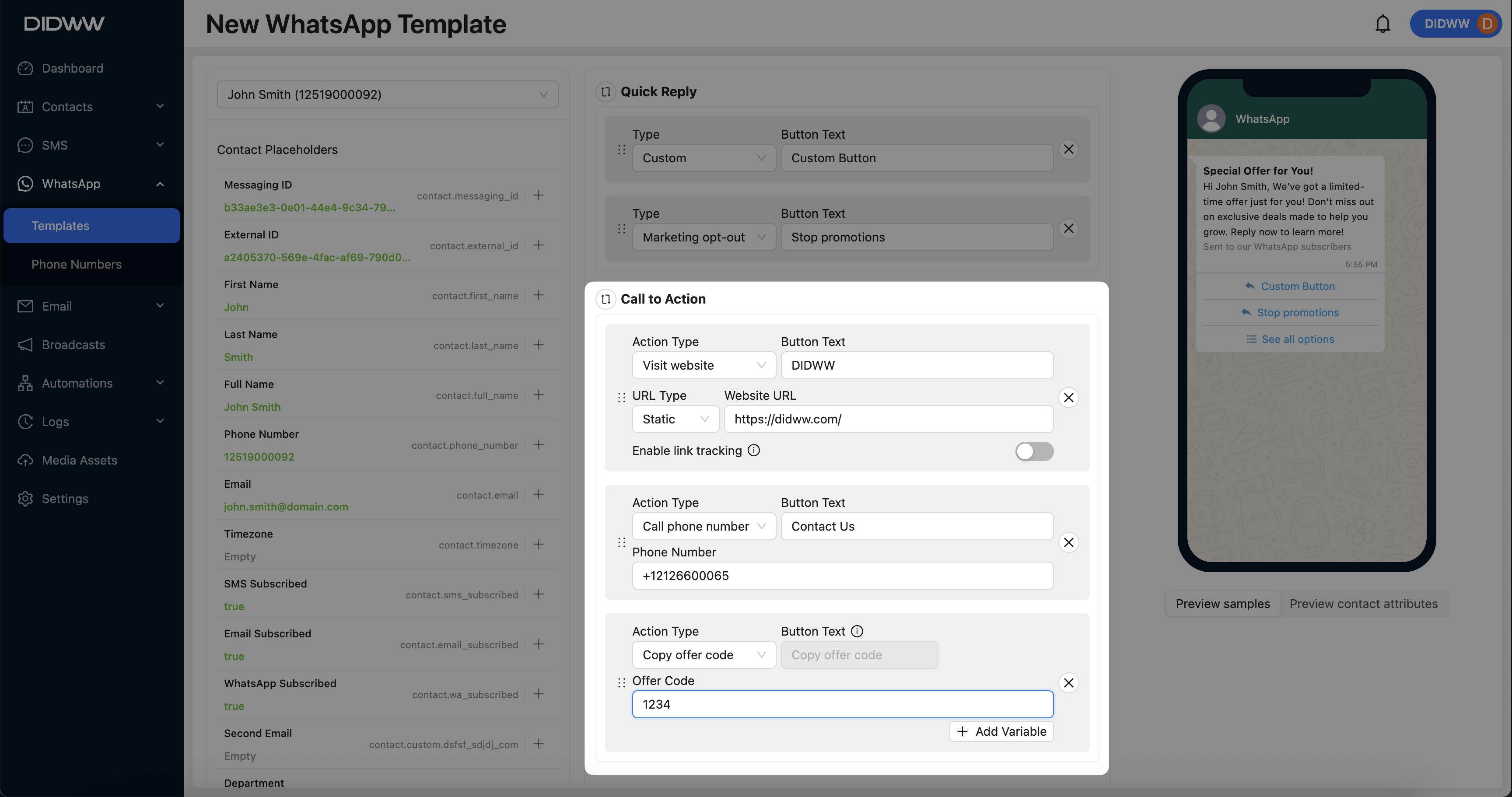Remove the Call phone number action
Viewport: 1512px width, 797px height.
point(1068,542)
